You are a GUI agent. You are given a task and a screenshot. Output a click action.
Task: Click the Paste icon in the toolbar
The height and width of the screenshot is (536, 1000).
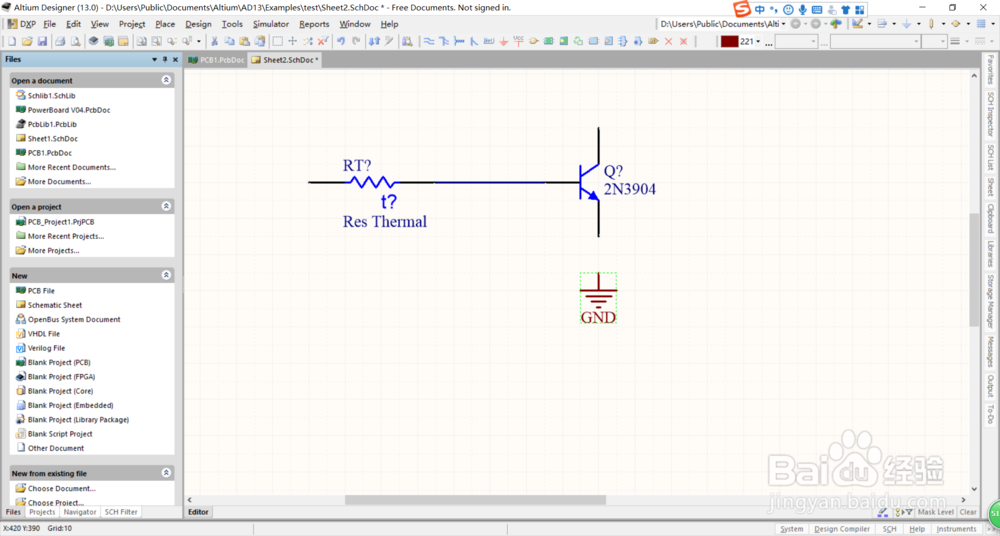(x=244, y=41)
